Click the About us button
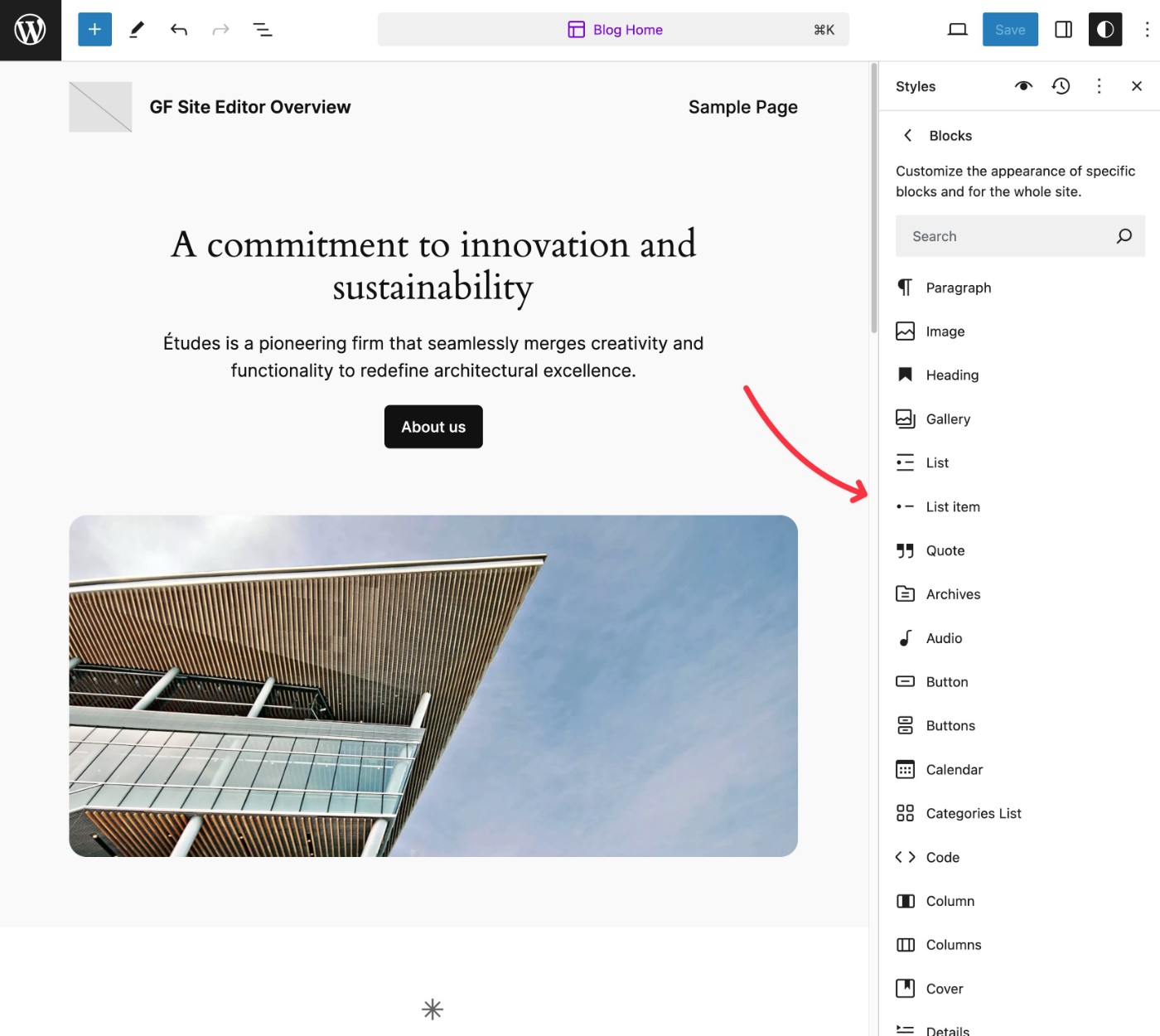Image resolution: width=1160 pixels, height=1036 pixels. 433,427
